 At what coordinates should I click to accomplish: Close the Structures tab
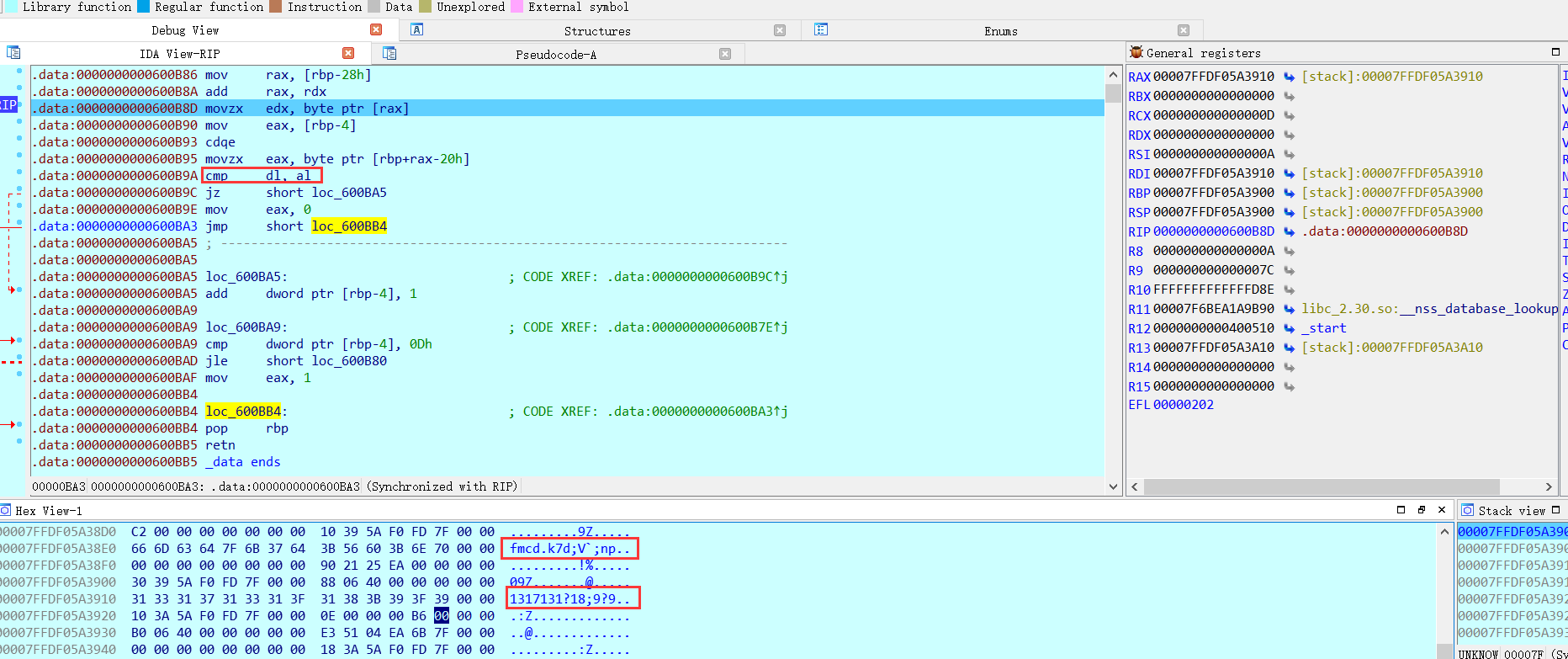[780, 30]
